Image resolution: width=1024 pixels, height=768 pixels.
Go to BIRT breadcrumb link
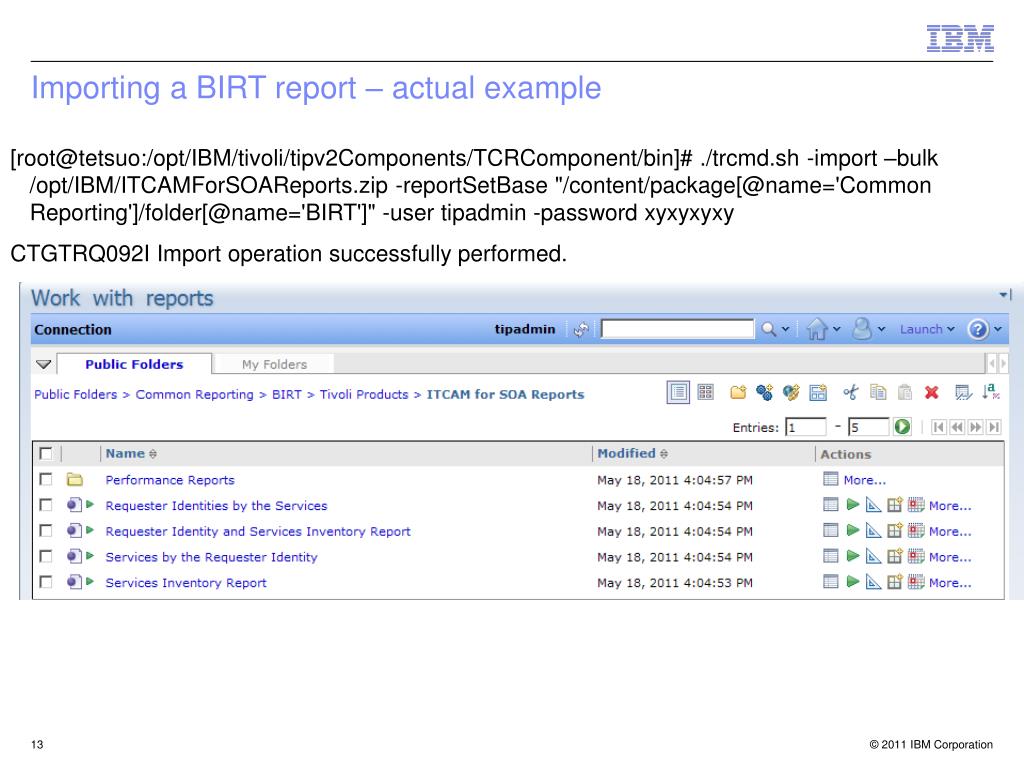(x=287, y=394)
